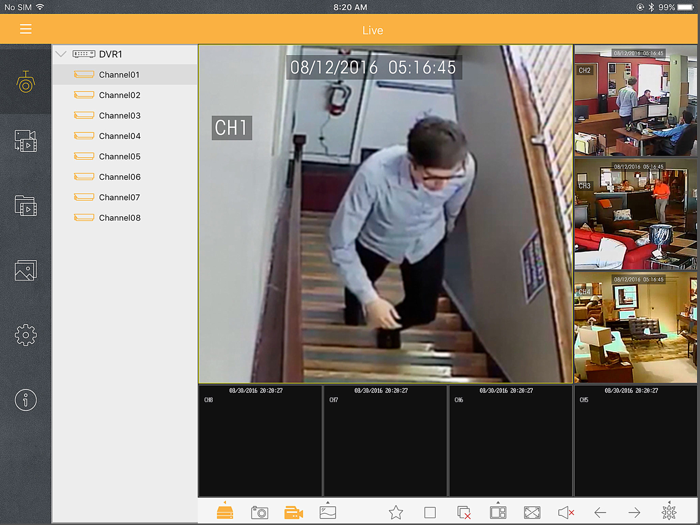
Task: Open the split-screen layout icon
Action: pyautogui.click(x=498, y=512)
